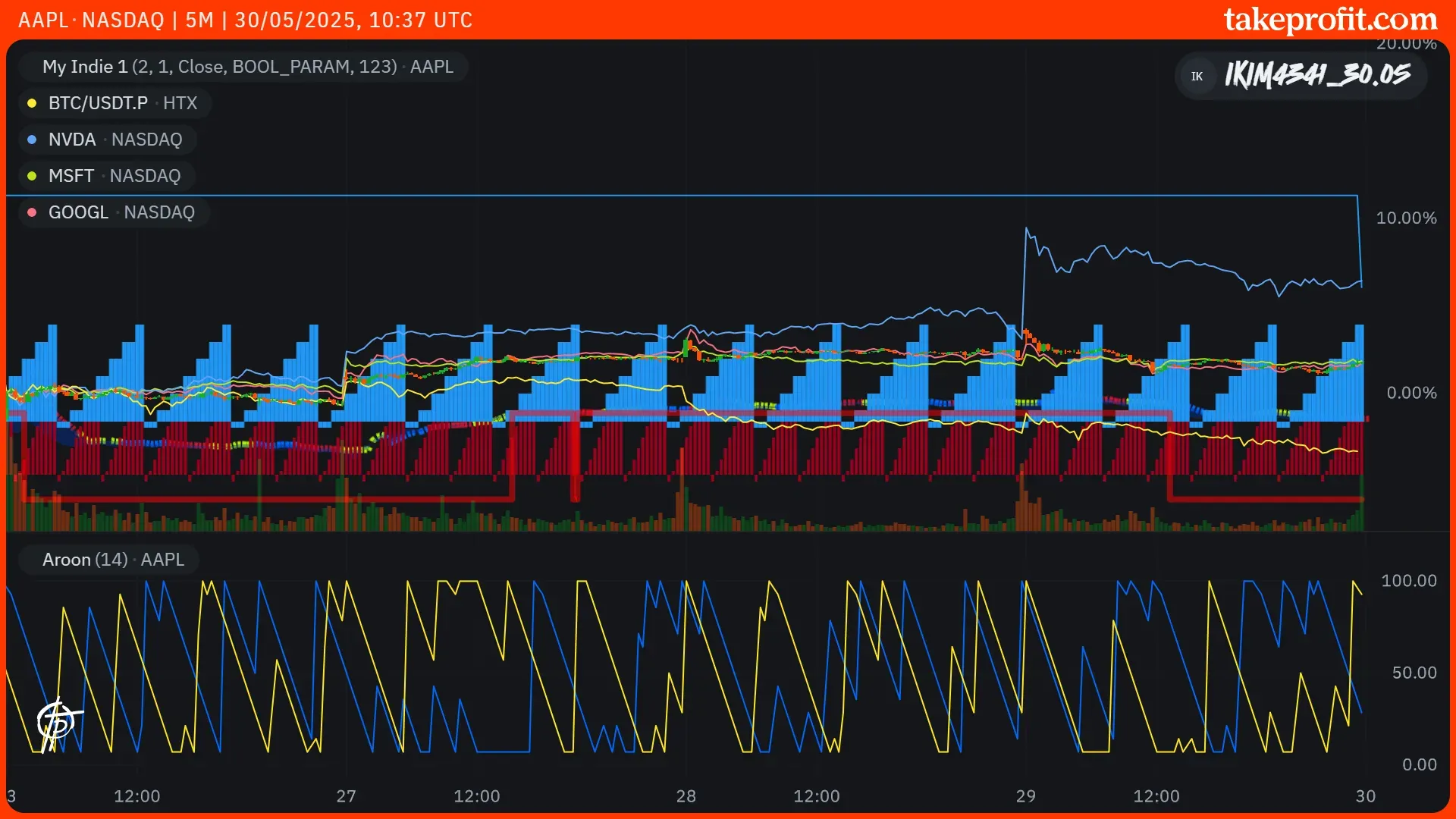The height and width of the screenshot is (819, 1456).
Task: Select the GOOGL NASDAQ legend item
Action: pyautogui.click(x=121, y=212)
